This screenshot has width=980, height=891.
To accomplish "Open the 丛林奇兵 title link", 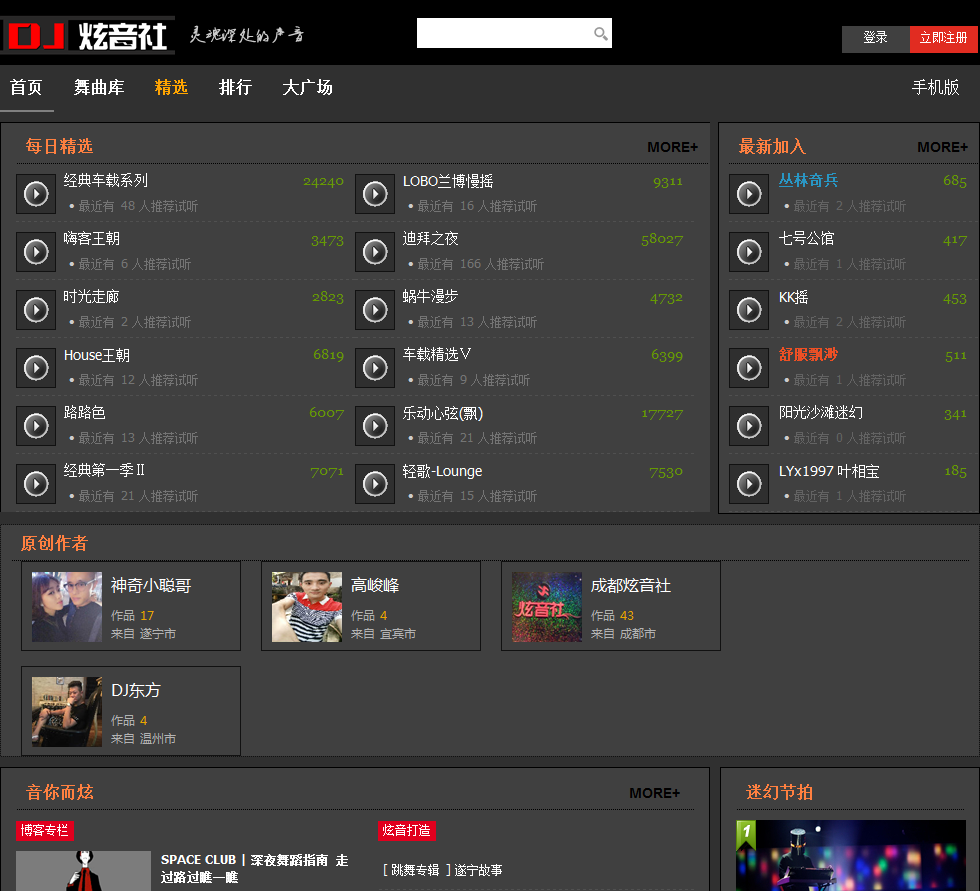I will click(x=808, y=181).
